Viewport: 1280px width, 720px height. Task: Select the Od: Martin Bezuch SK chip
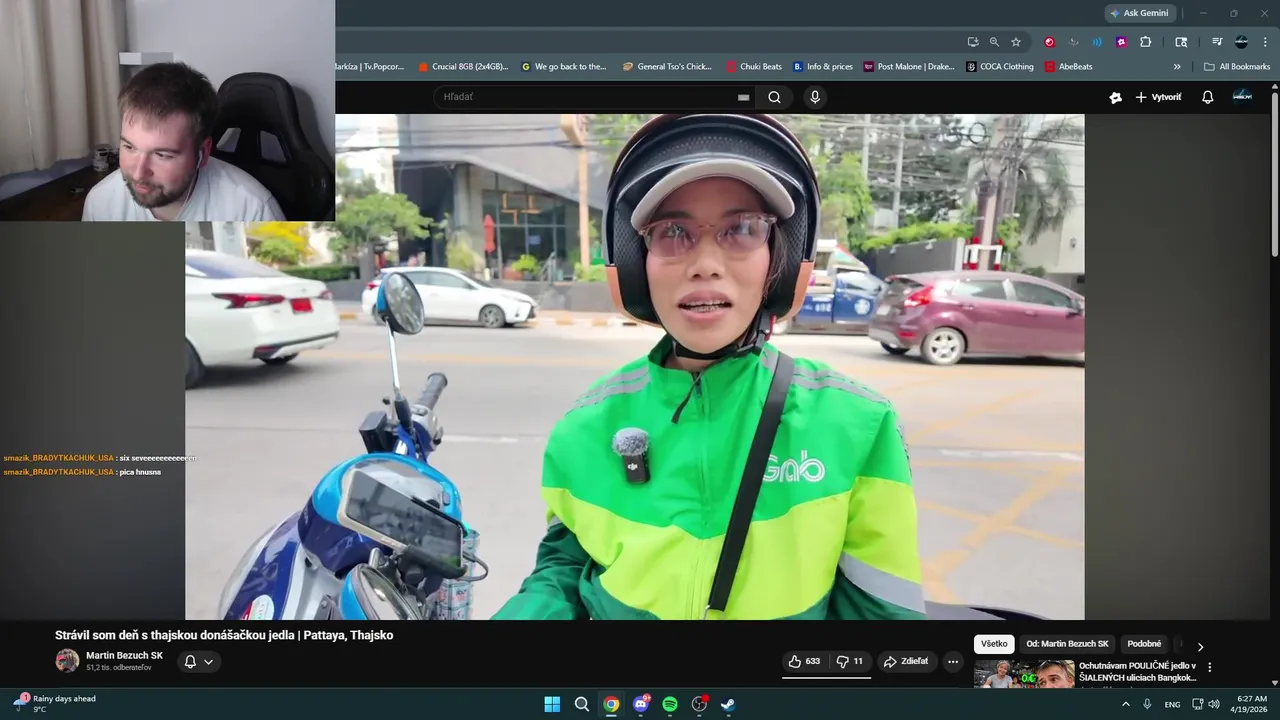coord(1067,644)
